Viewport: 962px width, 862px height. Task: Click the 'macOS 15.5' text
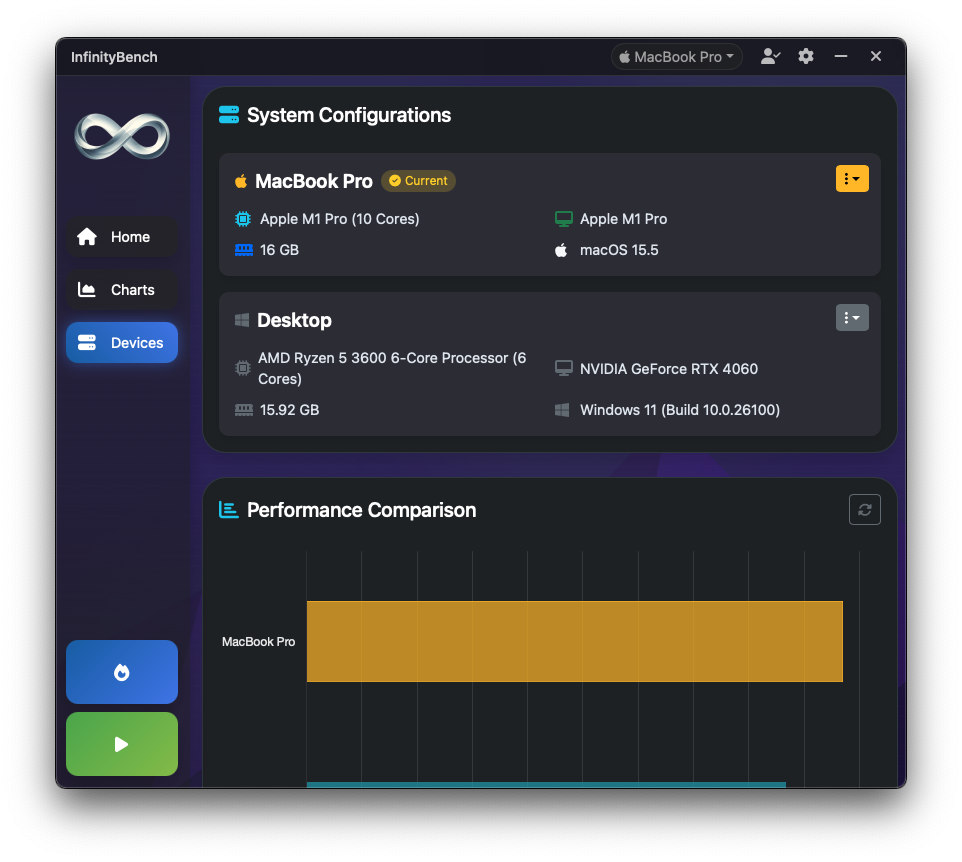coord(619,250)
